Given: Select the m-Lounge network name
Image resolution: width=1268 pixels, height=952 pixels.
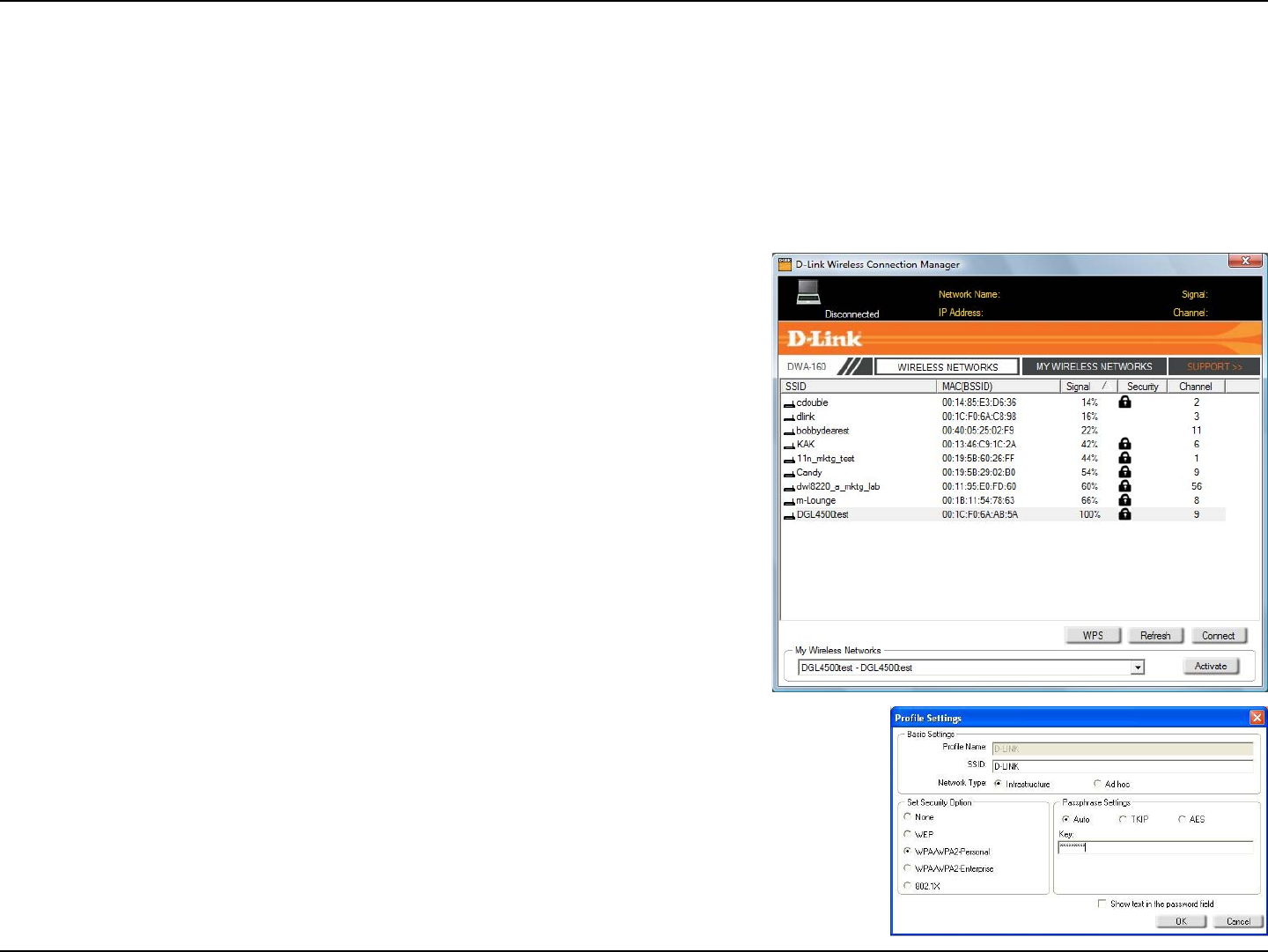Looking at the screenshot, I should click(816, 500).
